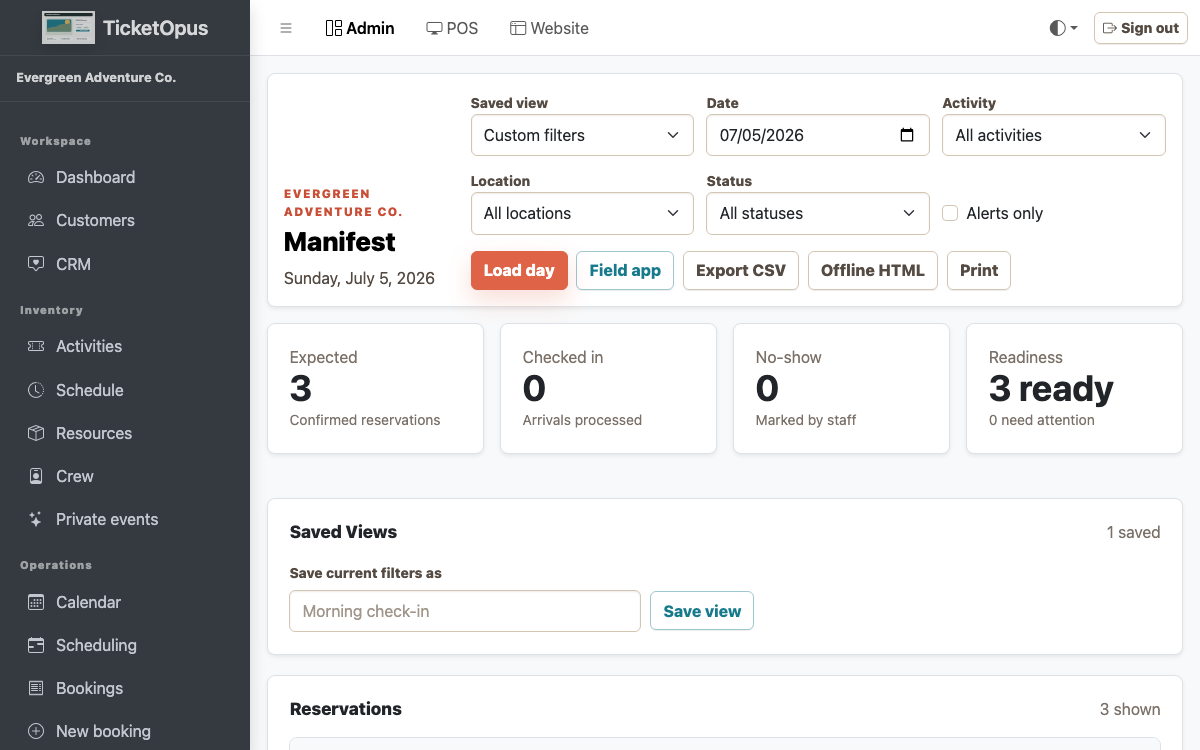1200x750 pixels.
Task: Switch to the Website tab
Action: tap(549, 28)
